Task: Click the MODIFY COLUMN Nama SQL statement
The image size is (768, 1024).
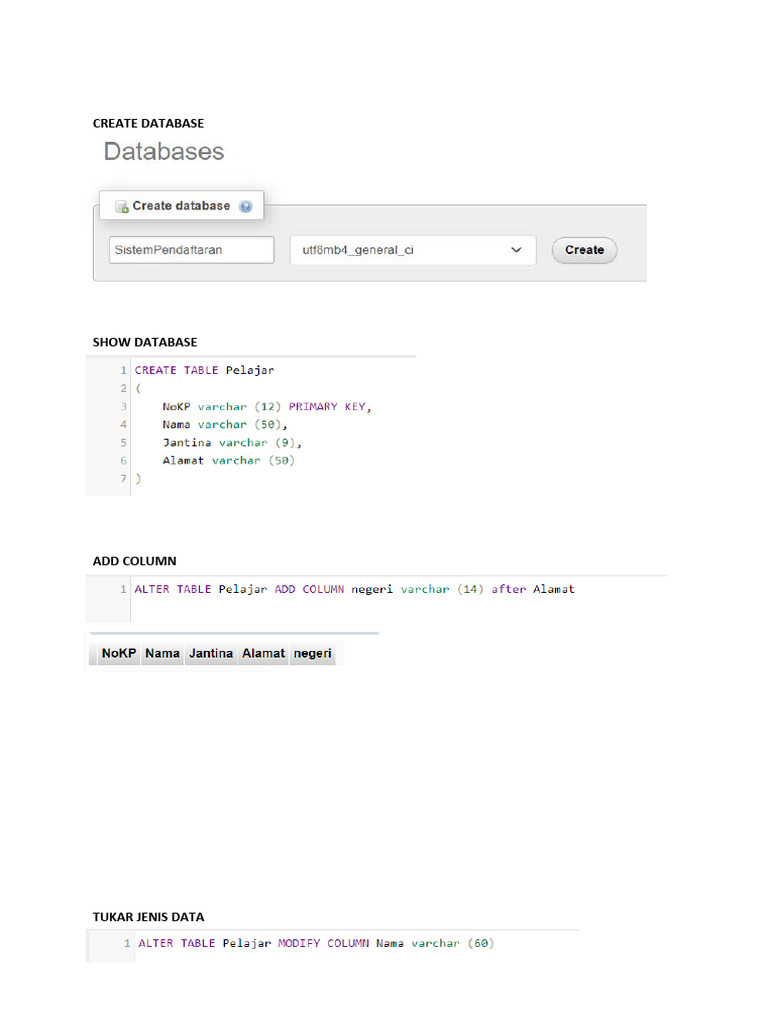Action: (316, 943)
